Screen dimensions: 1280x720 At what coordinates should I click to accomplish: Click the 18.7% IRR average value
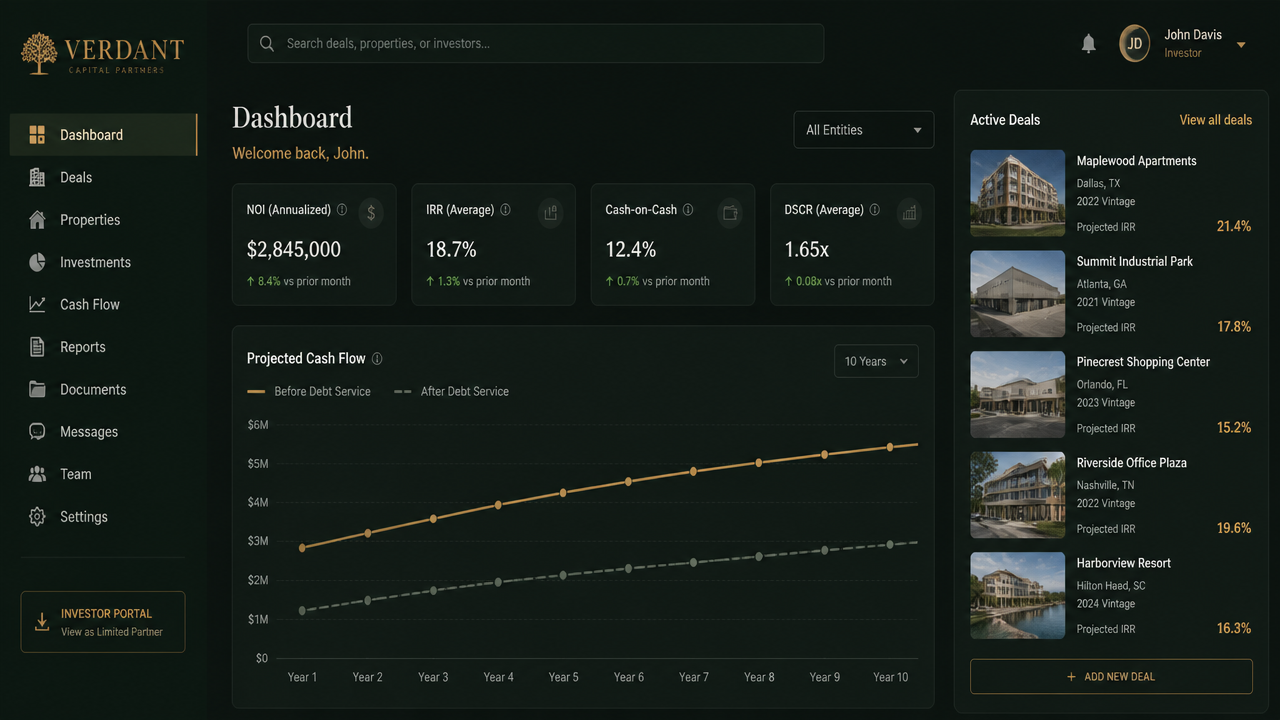pos(451,250)
